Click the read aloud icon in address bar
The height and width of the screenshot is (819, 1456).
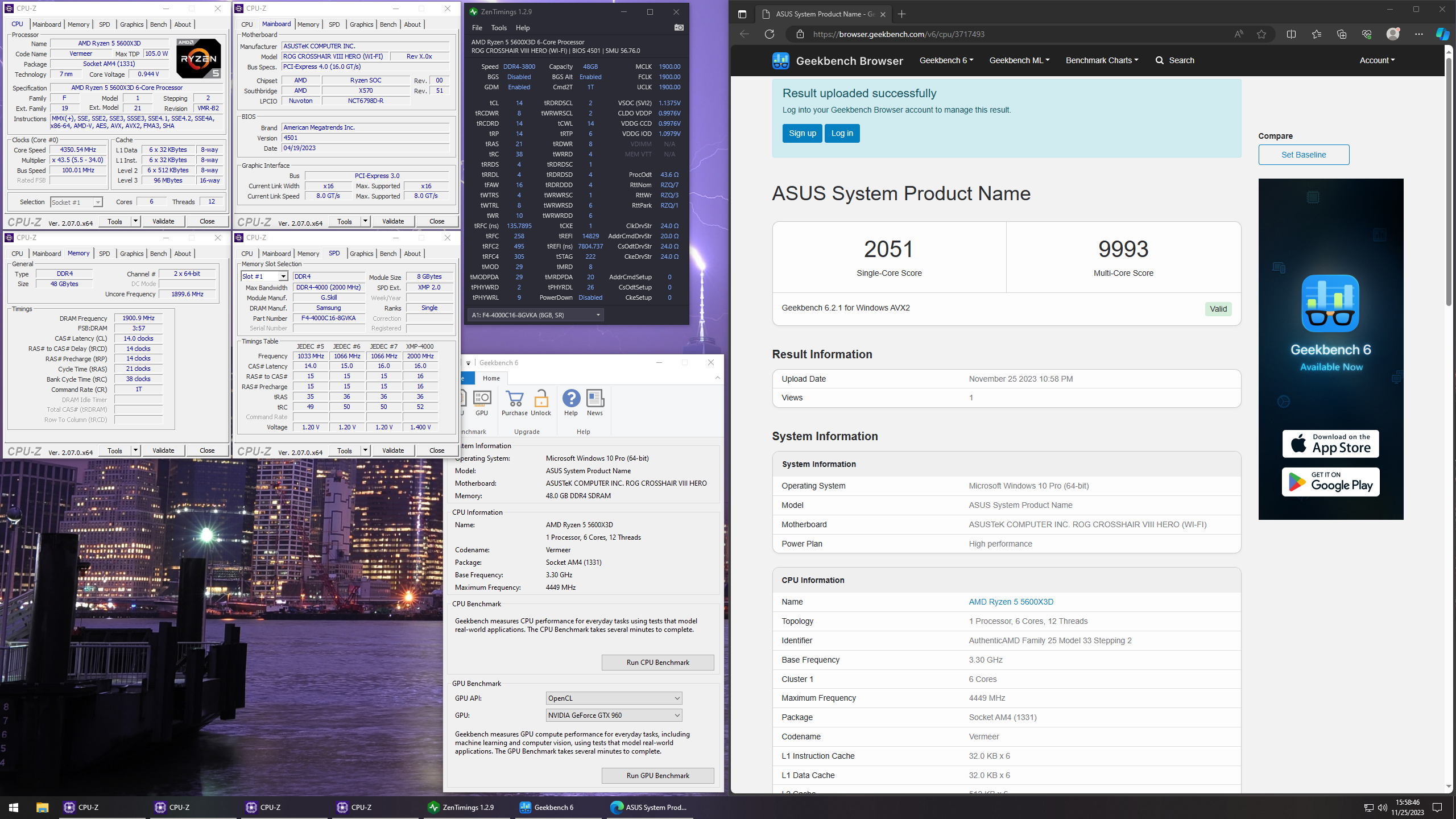(x=1238, y=34)
